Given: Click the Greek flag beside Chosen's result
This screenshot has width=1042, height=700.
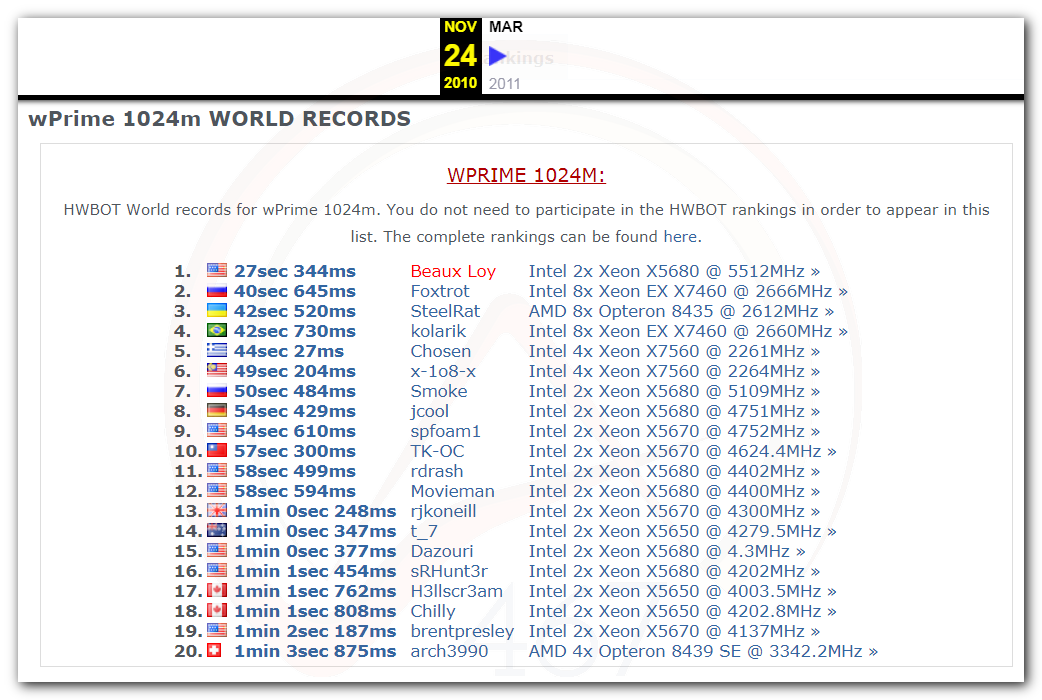Looking at the screenshot, I should (x=217, y=350).
